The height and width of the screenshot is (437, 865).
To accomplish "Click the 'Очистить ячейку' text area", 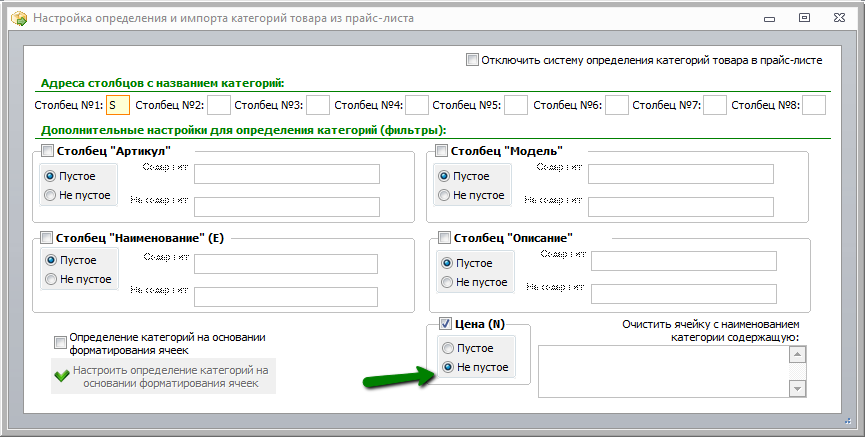I will (664, 371).
